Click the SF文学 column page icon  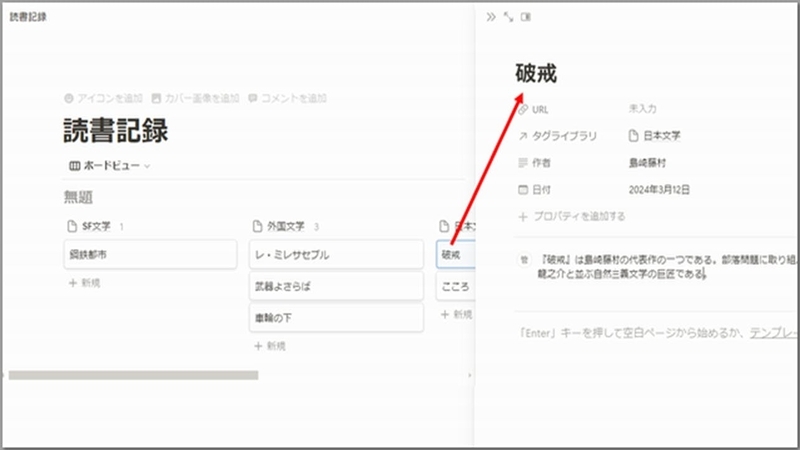click(72, 226)
